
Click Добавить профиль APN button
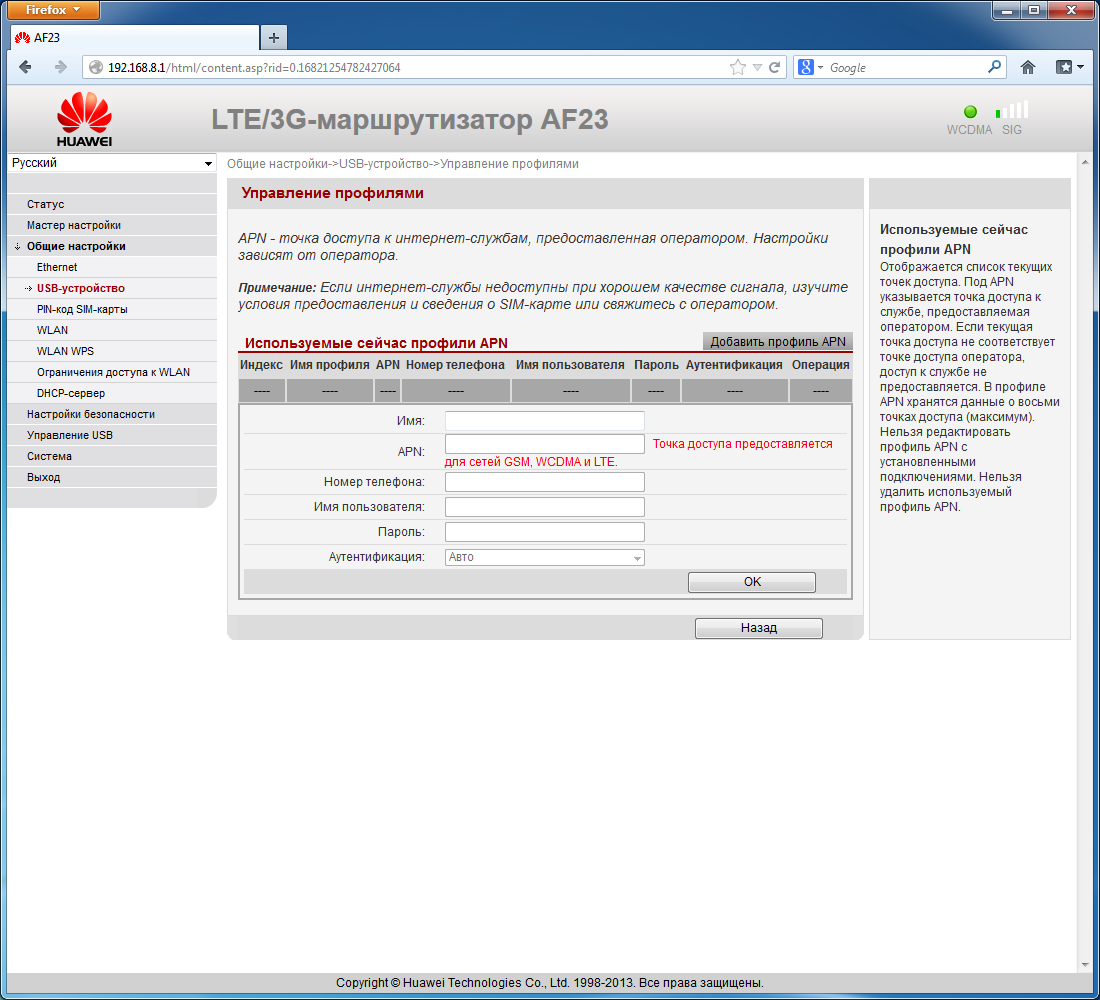point(777,341)
